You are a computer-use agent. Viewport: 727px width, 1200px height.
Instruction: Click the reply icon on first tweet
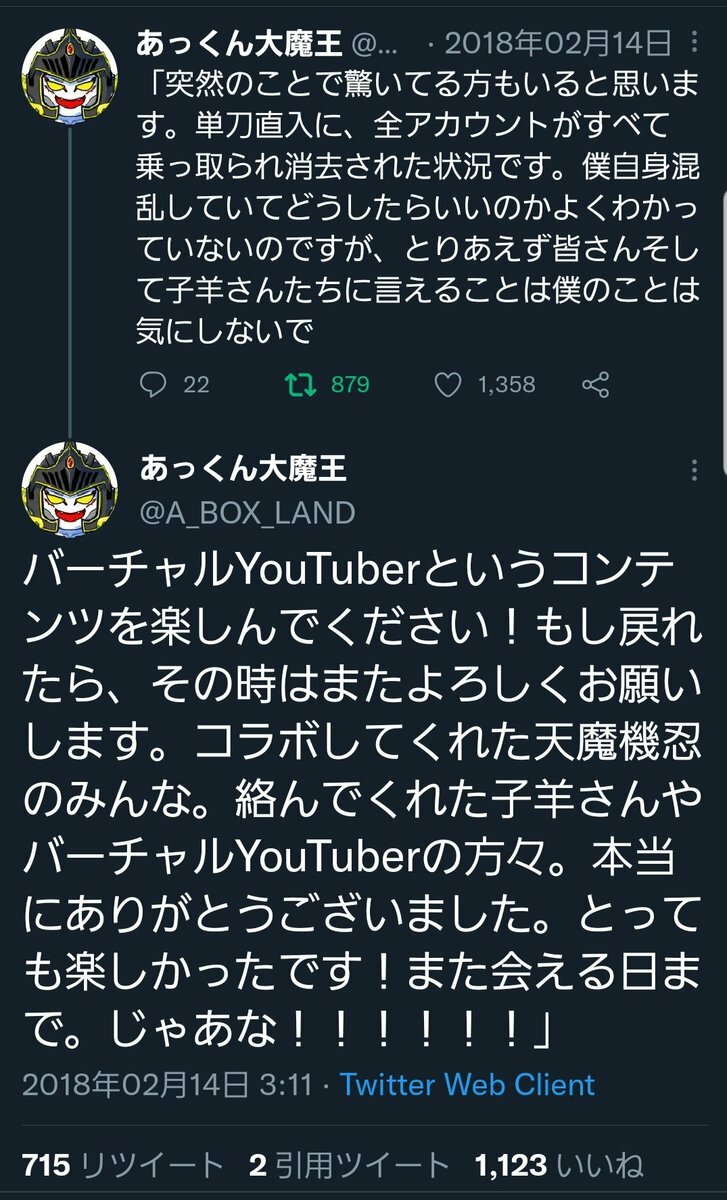pos(152,384)
